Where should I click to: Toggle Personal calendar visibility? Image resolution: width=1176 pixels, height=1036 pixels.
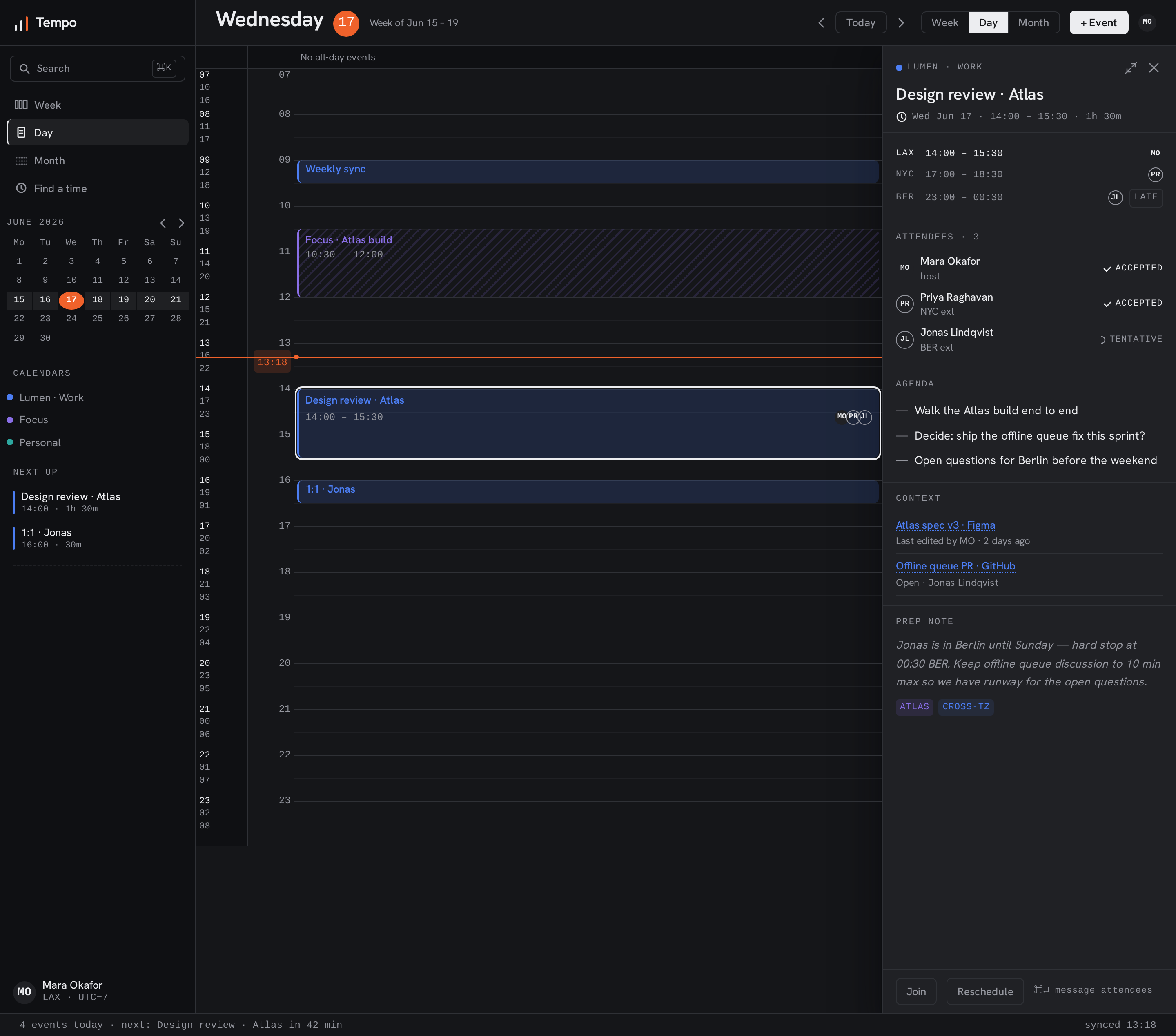tap(34, 442)
